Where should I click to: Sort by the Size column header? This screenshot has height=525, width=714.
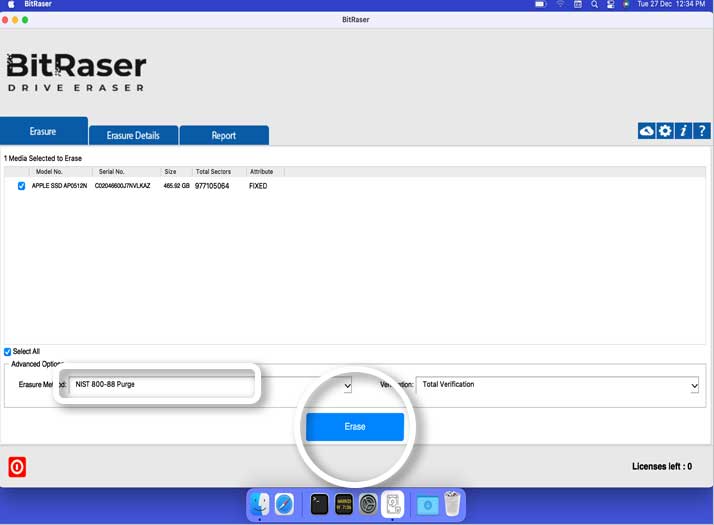pyautogui.click(x=170, y=172)
